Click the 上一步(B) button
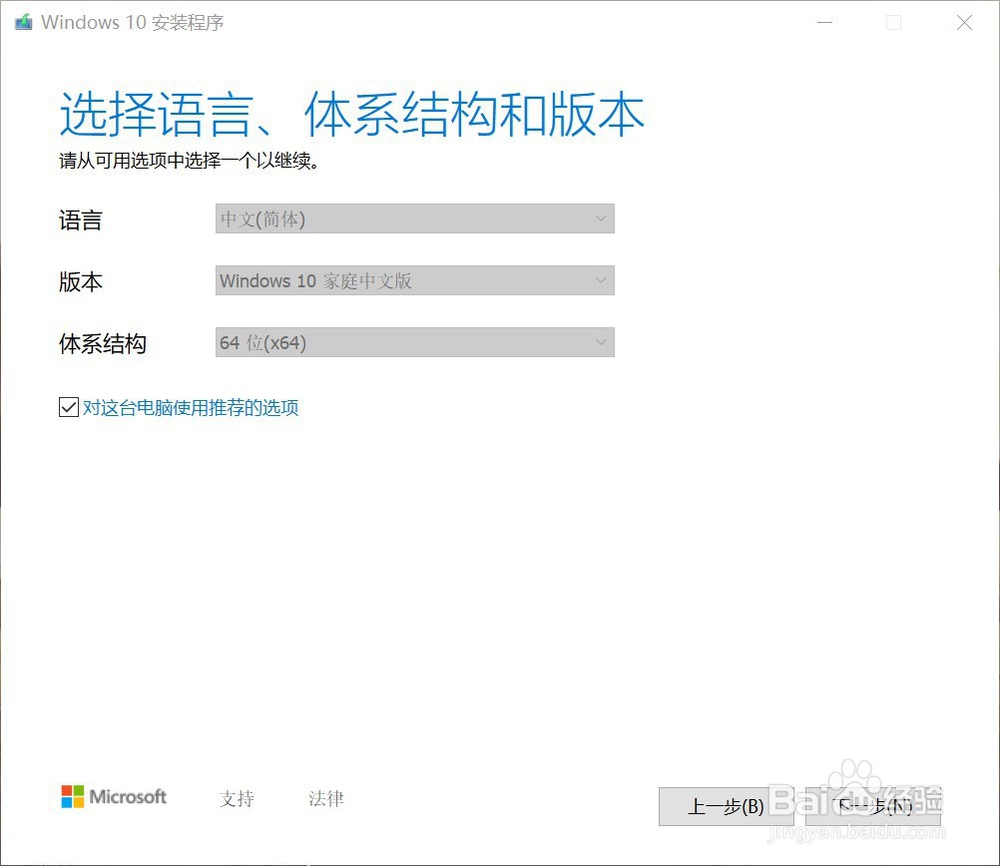 [727, 807]
